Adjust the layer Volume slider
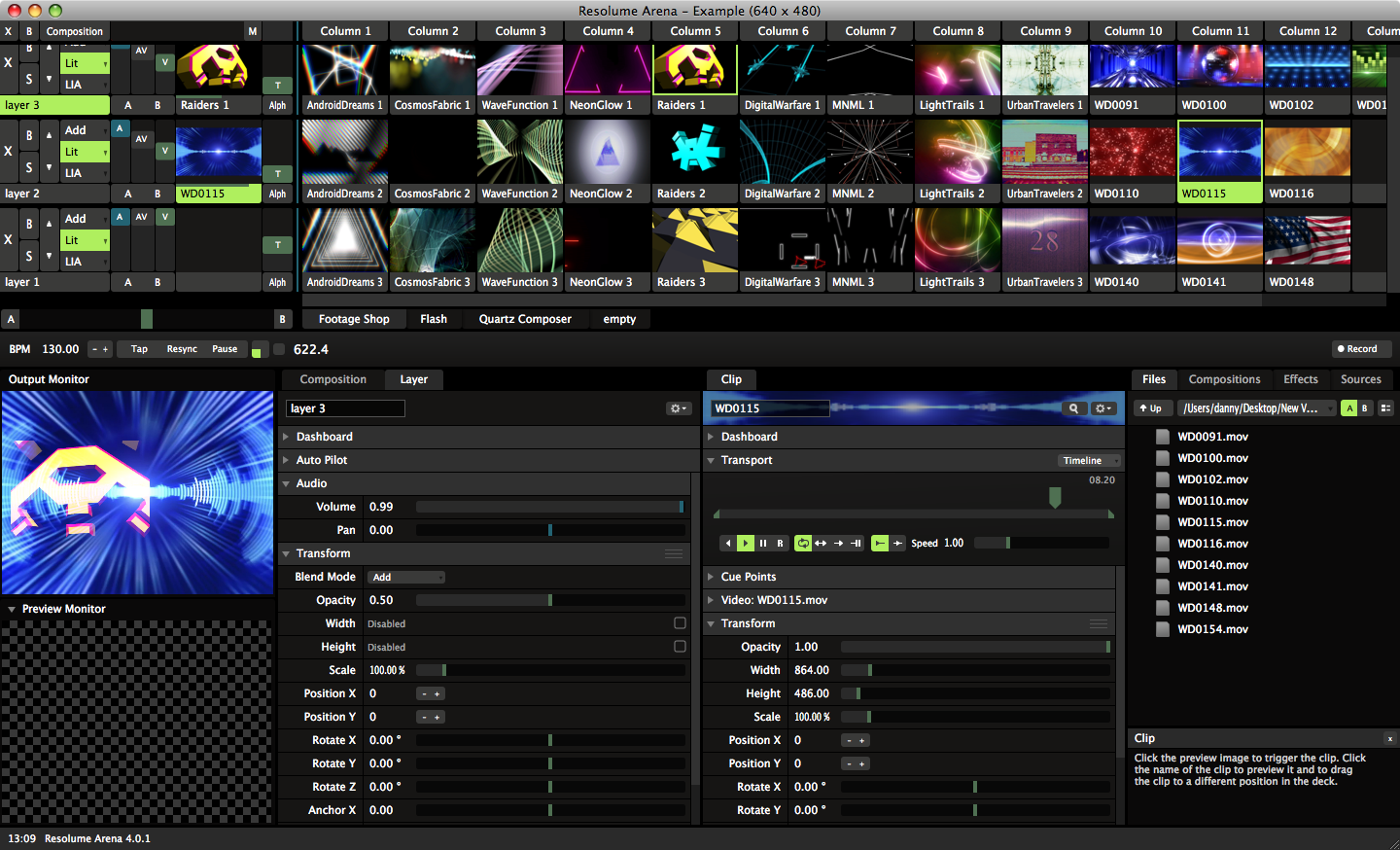Screen dimensions: 1400x850 (550, 507)
